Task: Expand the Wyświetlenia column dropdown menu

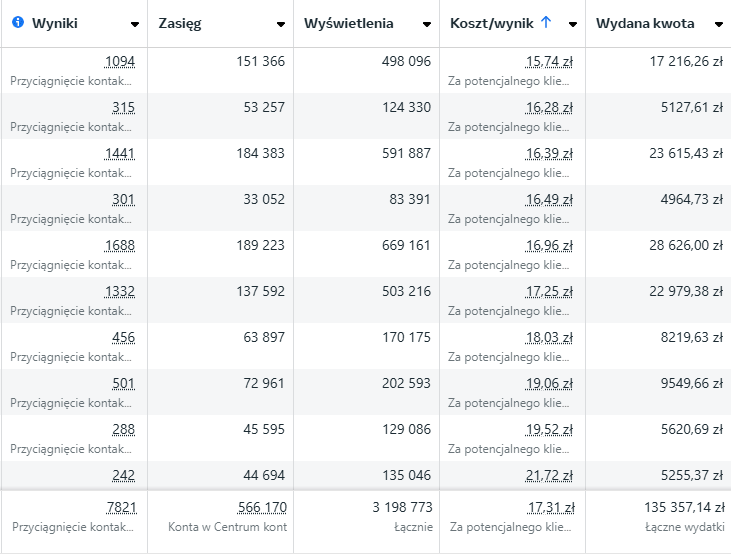Action: point(428,24)
